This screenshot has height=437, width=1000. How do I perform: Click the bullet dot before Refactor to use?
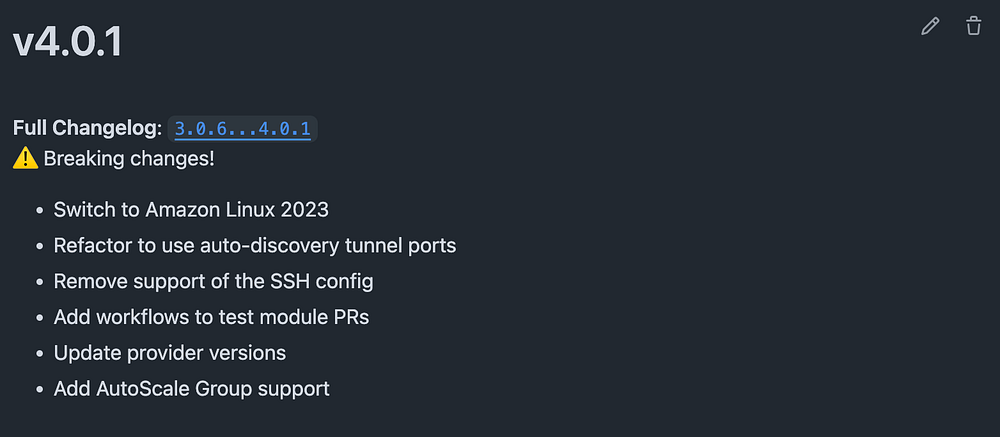pos(40,246)
